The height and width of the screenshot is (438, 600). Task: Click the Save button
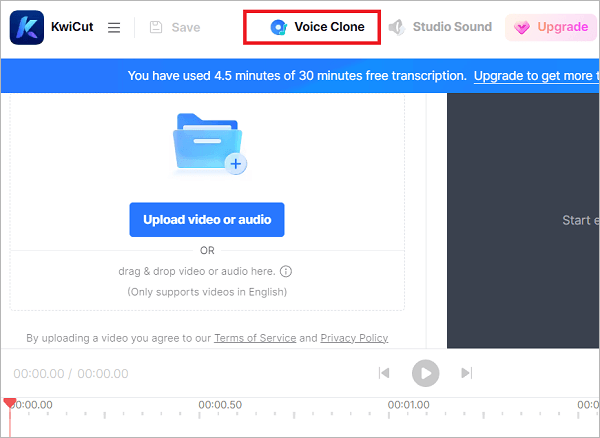pos(175,27)
